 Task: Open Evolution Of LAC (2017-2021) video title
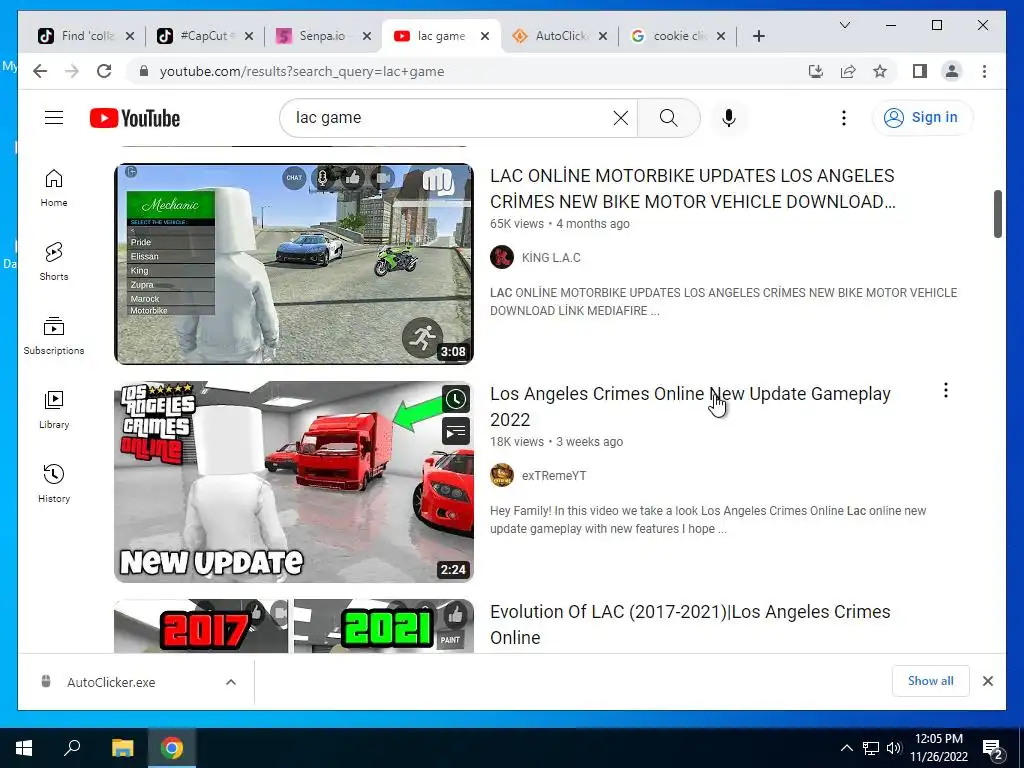(690, 625)
